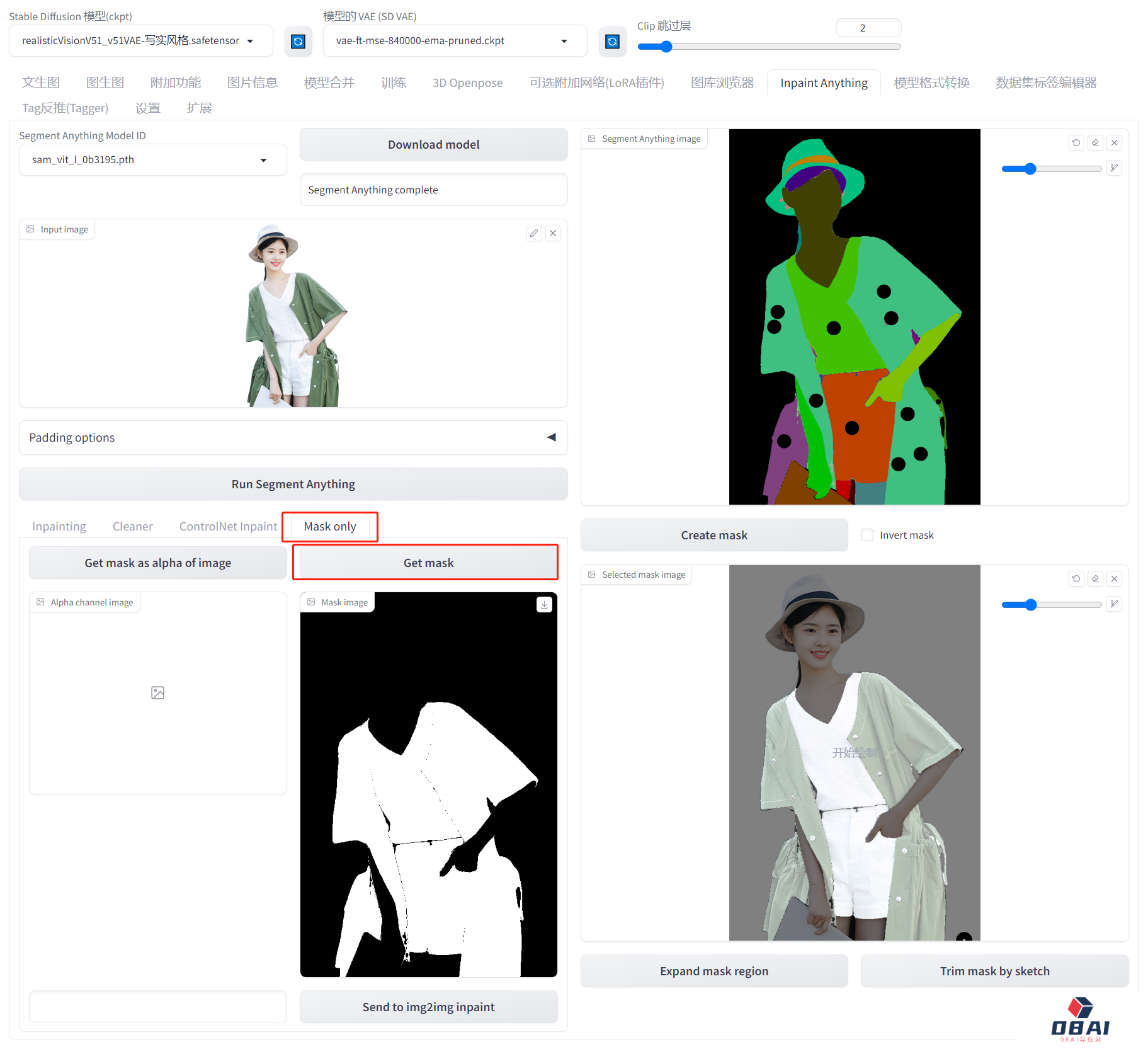Enable the Invert mask checkbox
Image resolution: width=1148 pixels, height=1049 pixels.
867,535
